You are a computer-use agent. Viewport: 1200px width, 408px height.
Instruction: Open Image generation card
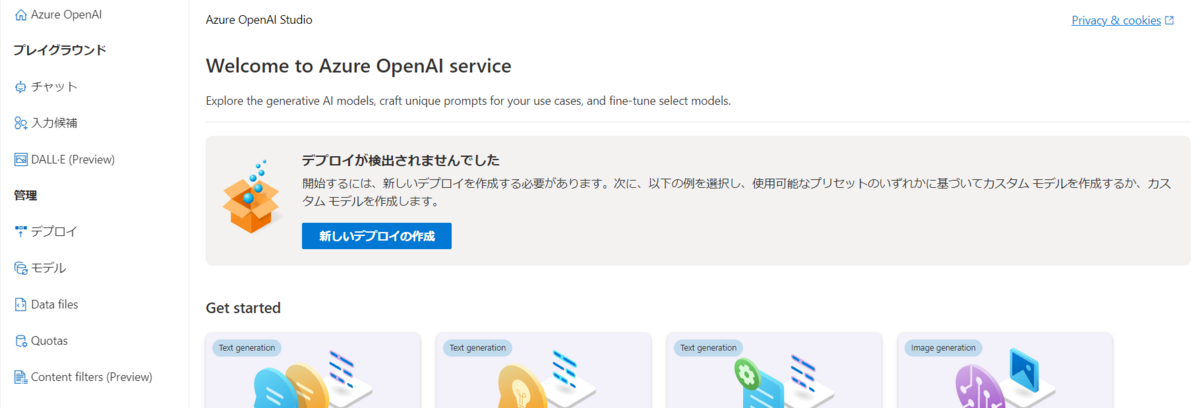[1005, 371]
